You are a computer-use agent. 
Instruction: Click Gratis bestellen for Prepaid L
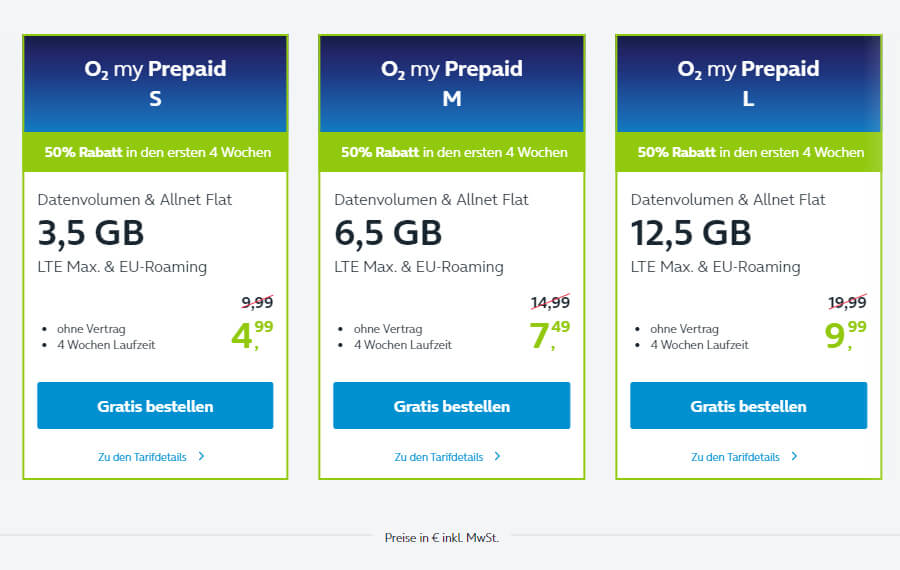coord(748,406)
